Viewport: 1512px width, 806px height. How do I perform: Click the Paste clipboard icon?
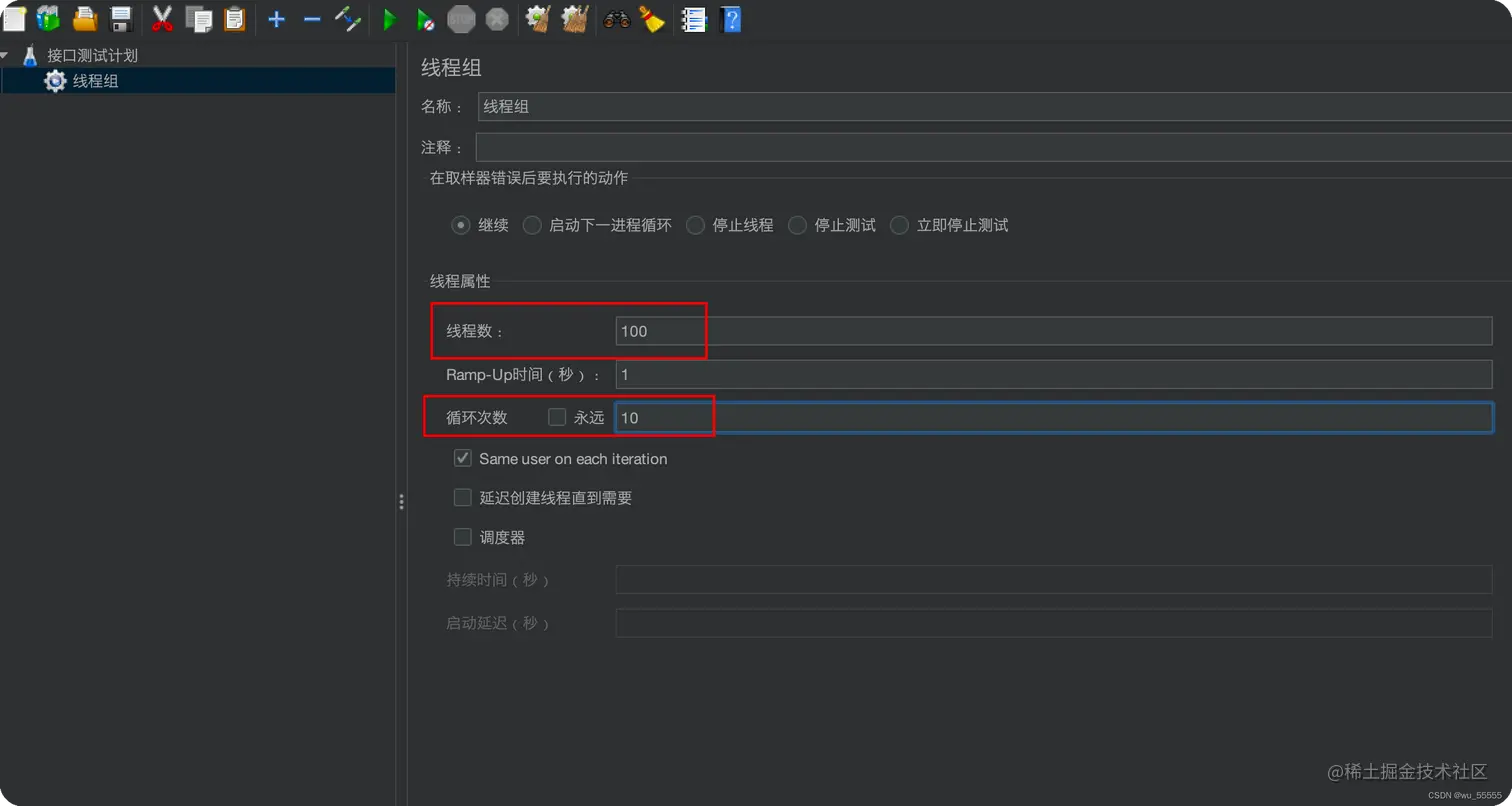[235, 18]
